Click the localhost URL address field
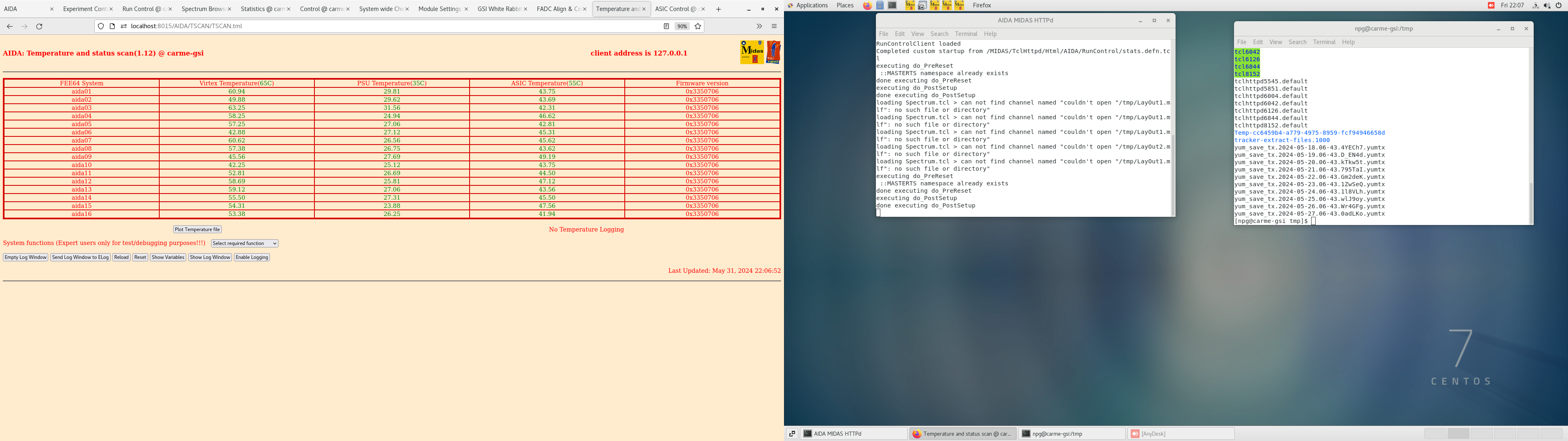This screenshot has width=1568, height=441. click(365, 26)
